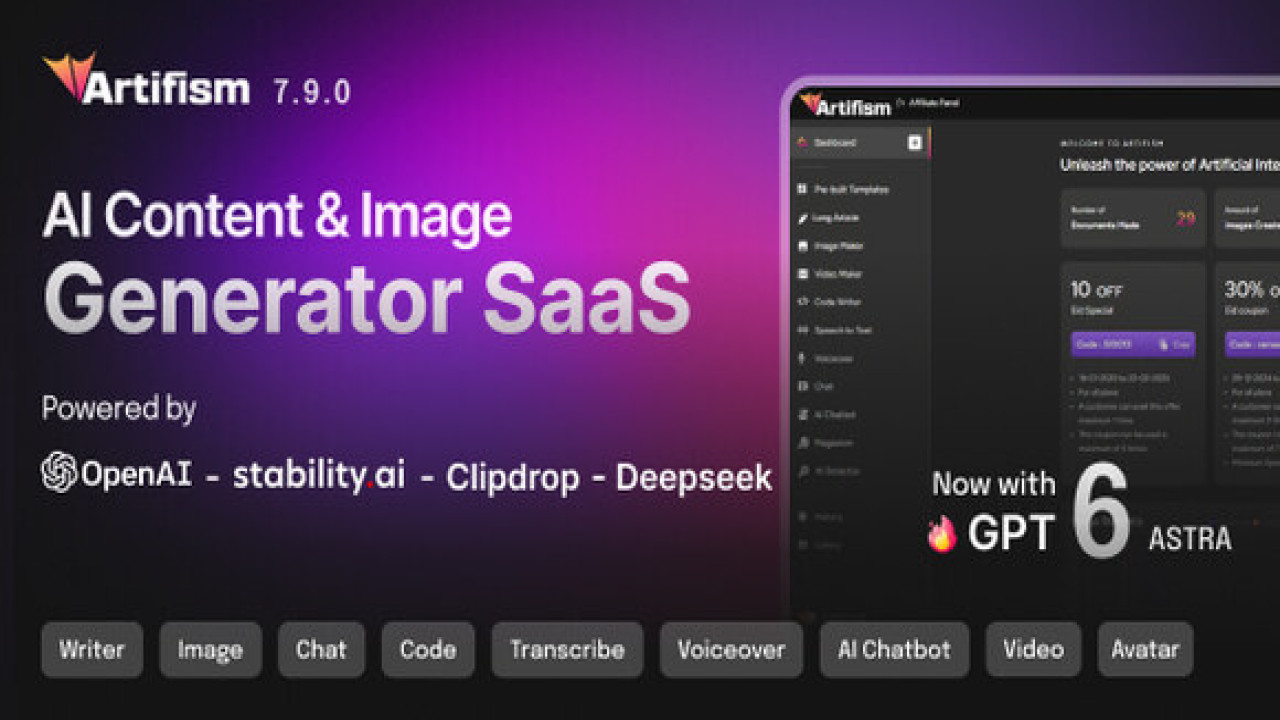Screen dimensions: 1280x720
Task: Select the Long Article pen icon
Action: [802, 217]
